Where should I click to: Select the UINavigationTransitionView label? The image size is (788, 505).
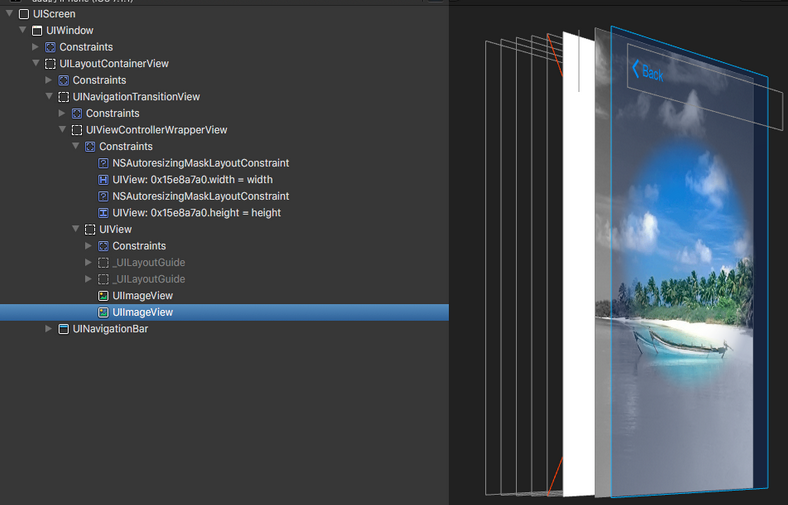[x=136, y=97]
